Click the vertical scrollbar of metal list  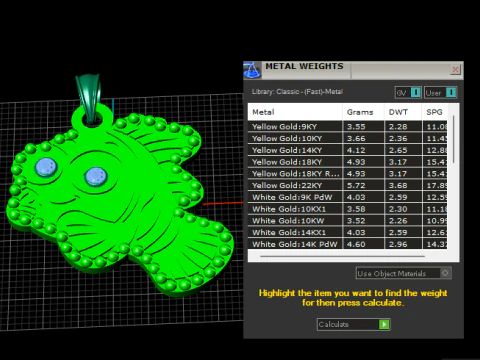[453, 139]
